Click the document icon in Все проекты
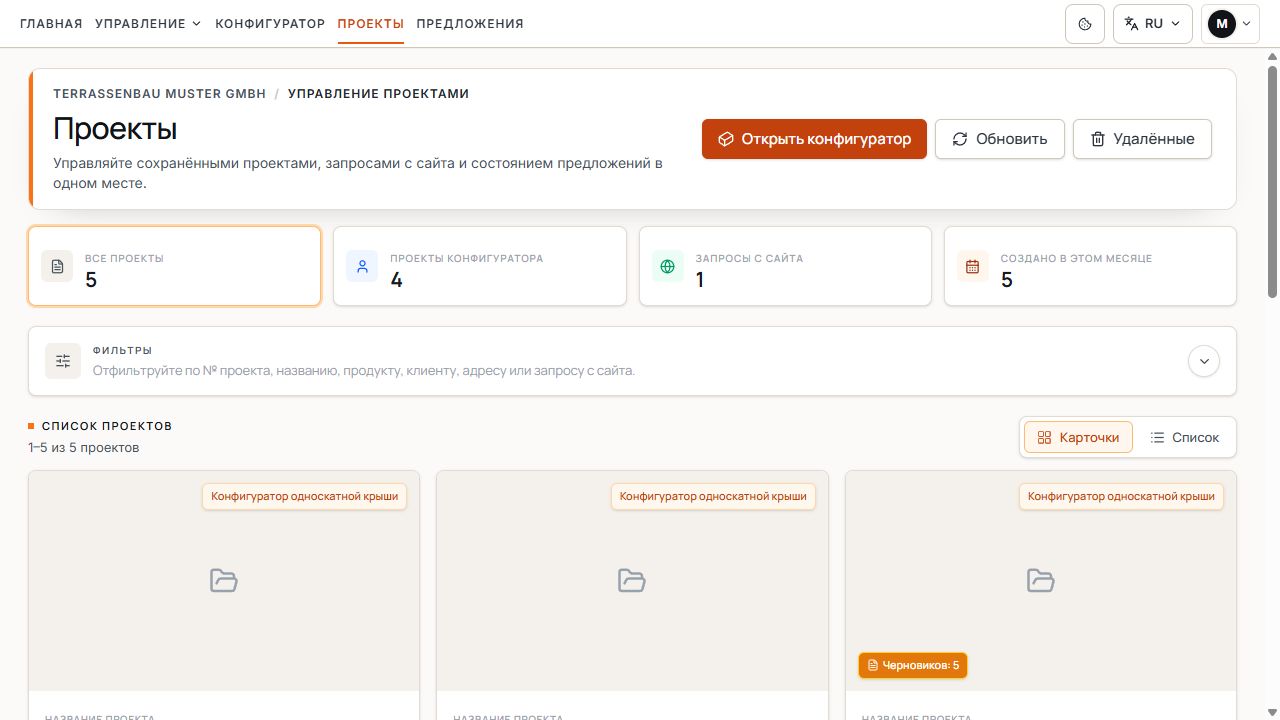The height and width of the screenshot is (720, 1280). tap(57, 266)
